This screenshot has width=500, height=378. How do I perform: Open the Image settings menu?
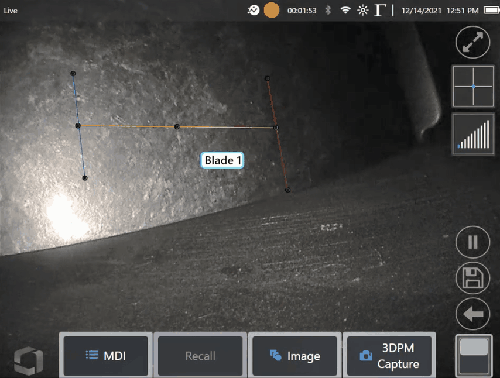tap(295, 356)
